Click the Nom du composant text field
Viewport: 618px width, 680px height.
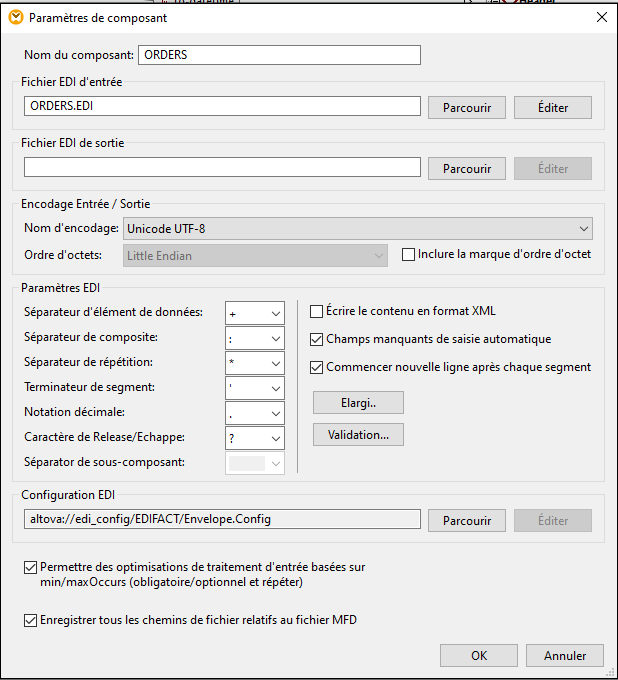[x=279, y=55]
